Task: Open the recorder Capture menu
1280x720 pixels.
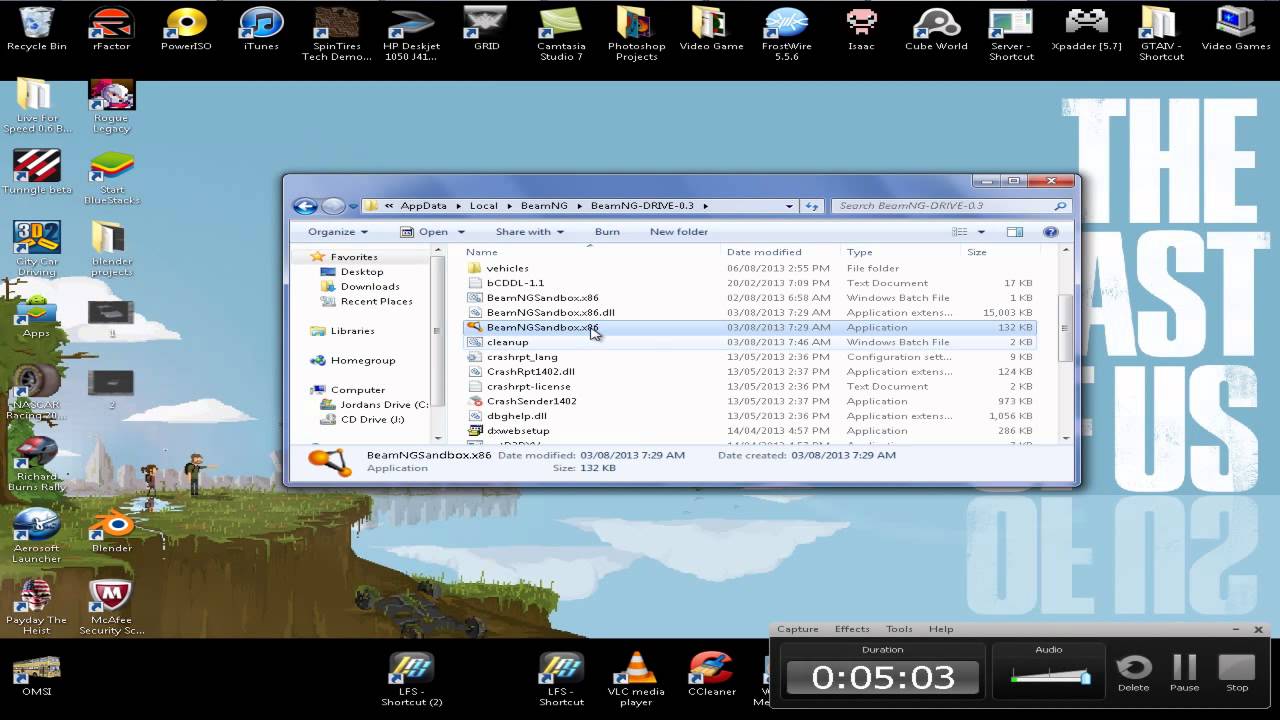Action: [798, 629]
